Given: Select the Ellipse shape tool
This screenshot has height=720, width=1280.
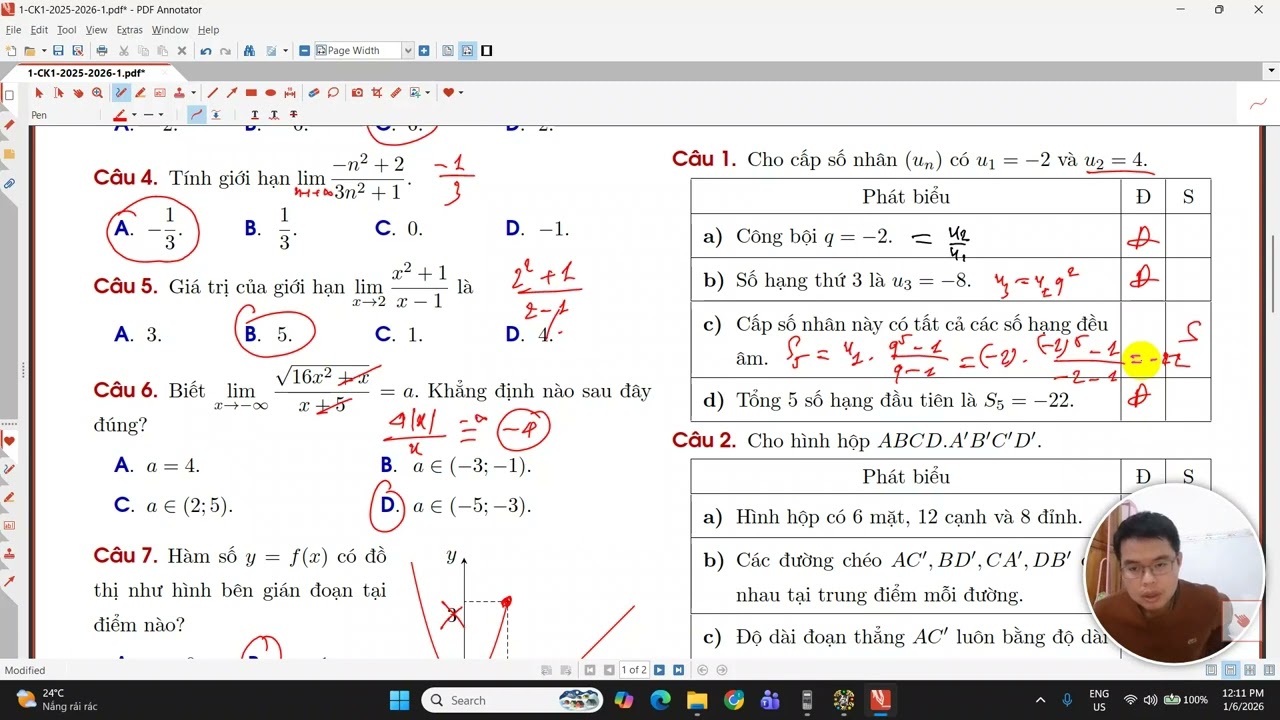Looking at the screenshot, I should 270,92.
